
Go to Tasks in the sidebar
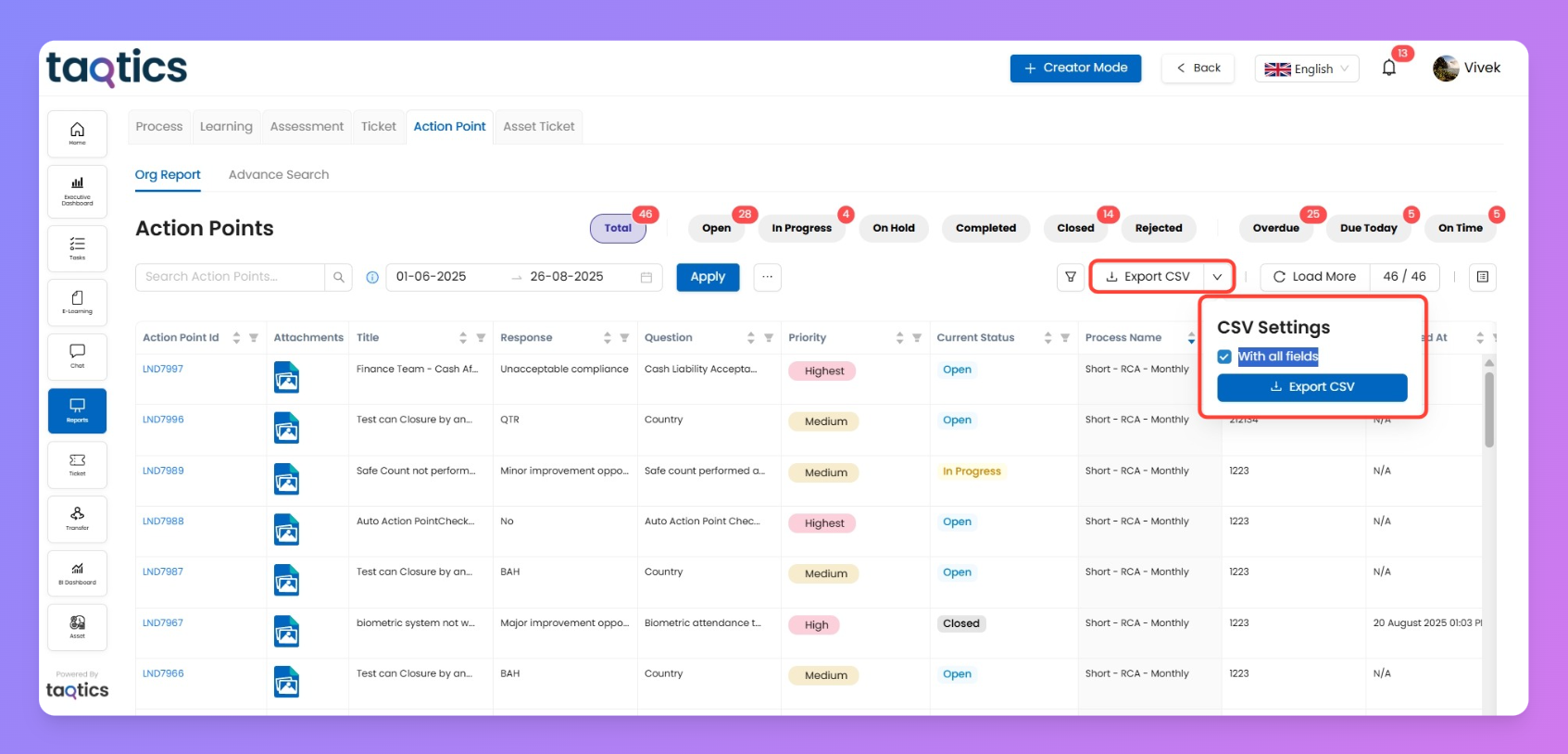tap(78, 248)
